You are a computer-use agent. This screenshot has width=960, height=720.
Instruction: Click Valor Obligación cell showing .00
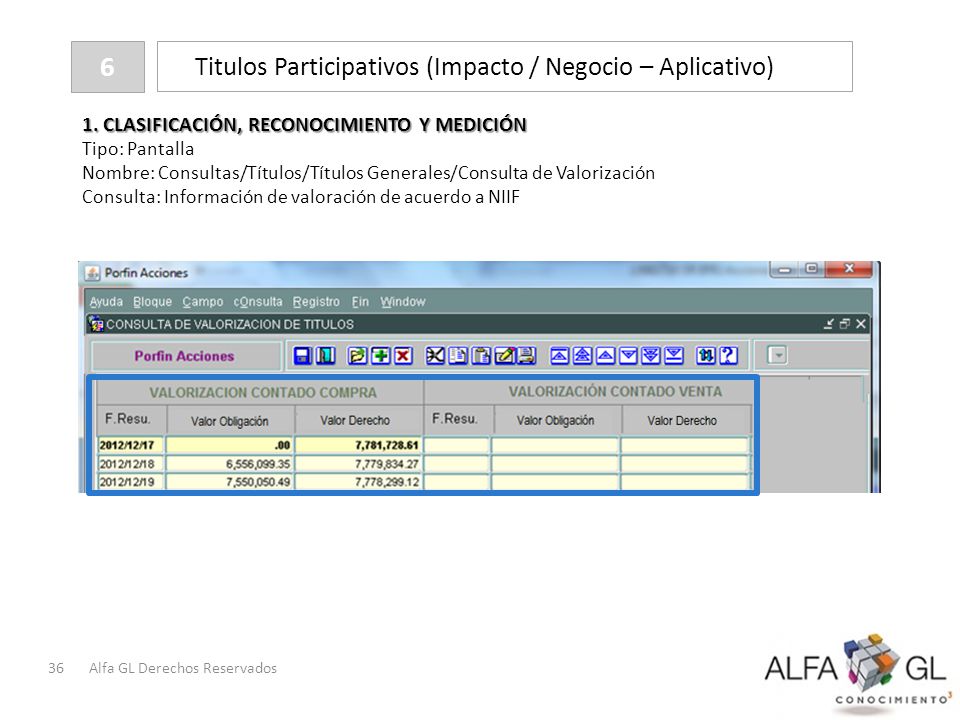pyautogui.click(x=230, y=445)
